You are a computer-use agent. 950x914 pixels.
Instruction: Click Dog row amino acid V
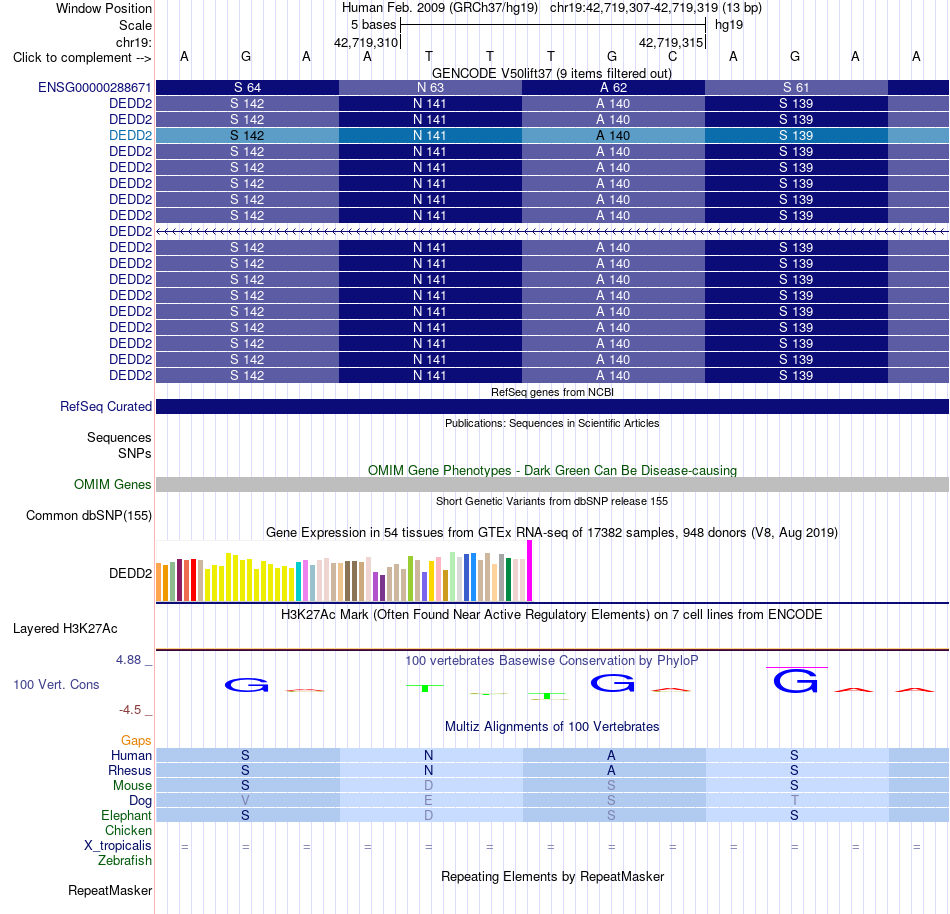pyautogui.click(x=245, y=801)
